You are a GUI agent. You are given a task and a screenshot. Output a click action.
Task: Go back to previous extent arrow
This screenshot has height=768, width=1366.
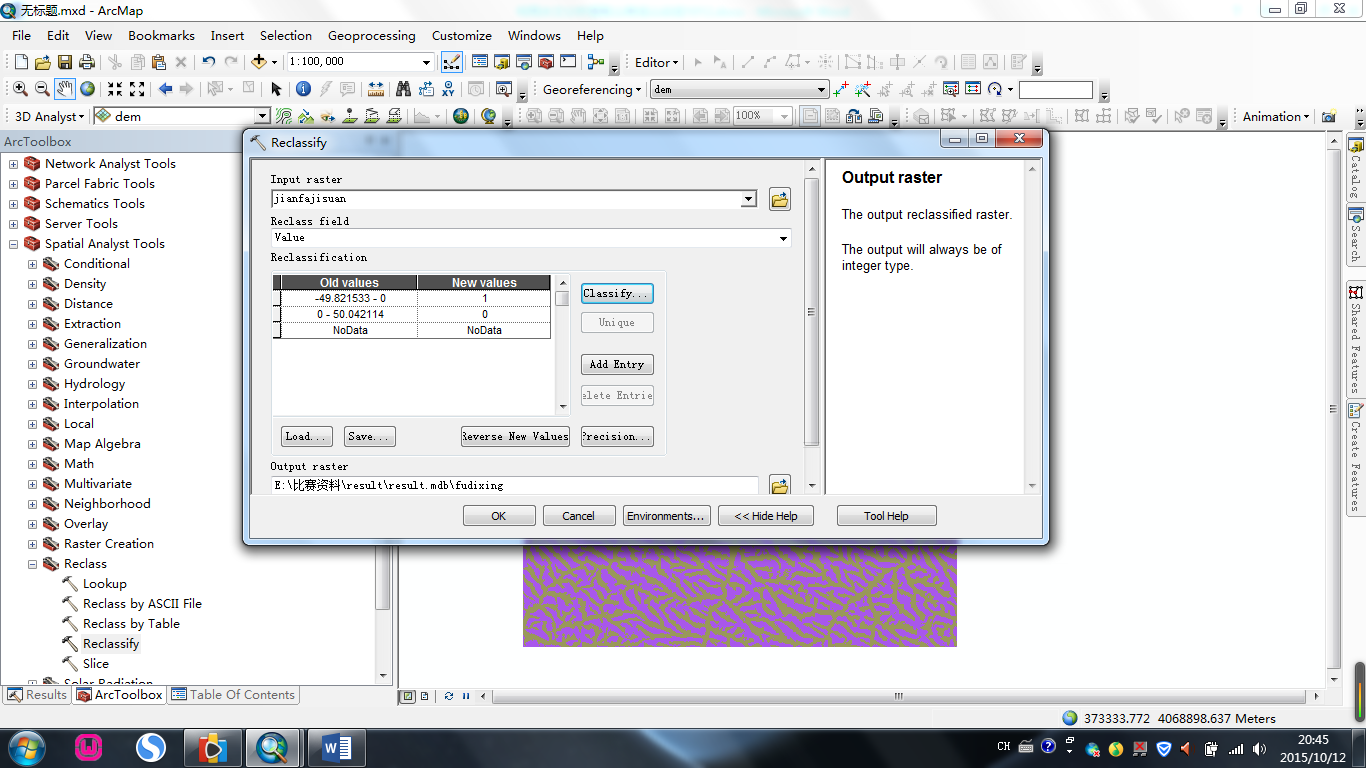166,89
